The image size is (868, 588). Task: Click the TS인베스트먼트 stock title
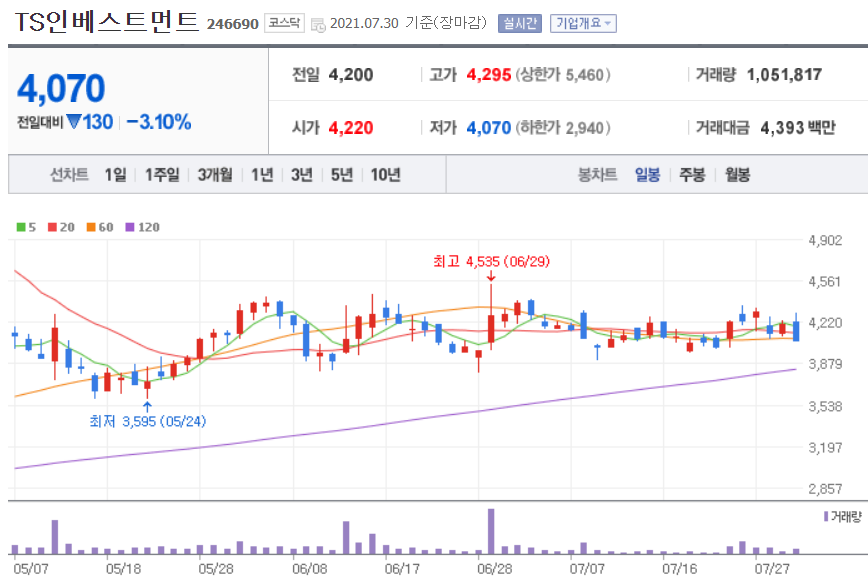pyautogui.click(x=106, y=22)
